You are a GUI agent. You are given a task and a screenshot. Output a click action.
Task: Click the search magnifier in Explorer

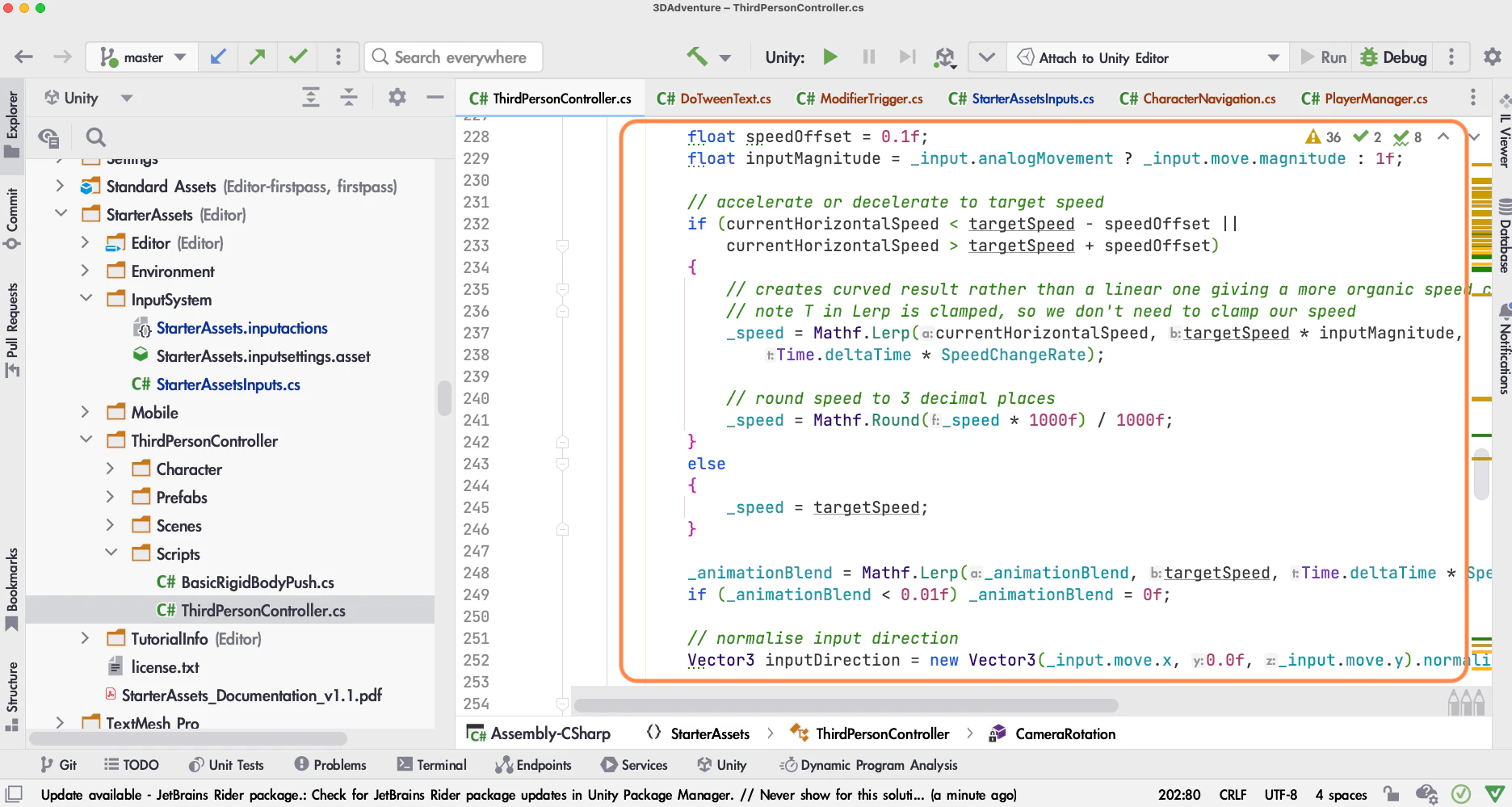click(96, 137)
